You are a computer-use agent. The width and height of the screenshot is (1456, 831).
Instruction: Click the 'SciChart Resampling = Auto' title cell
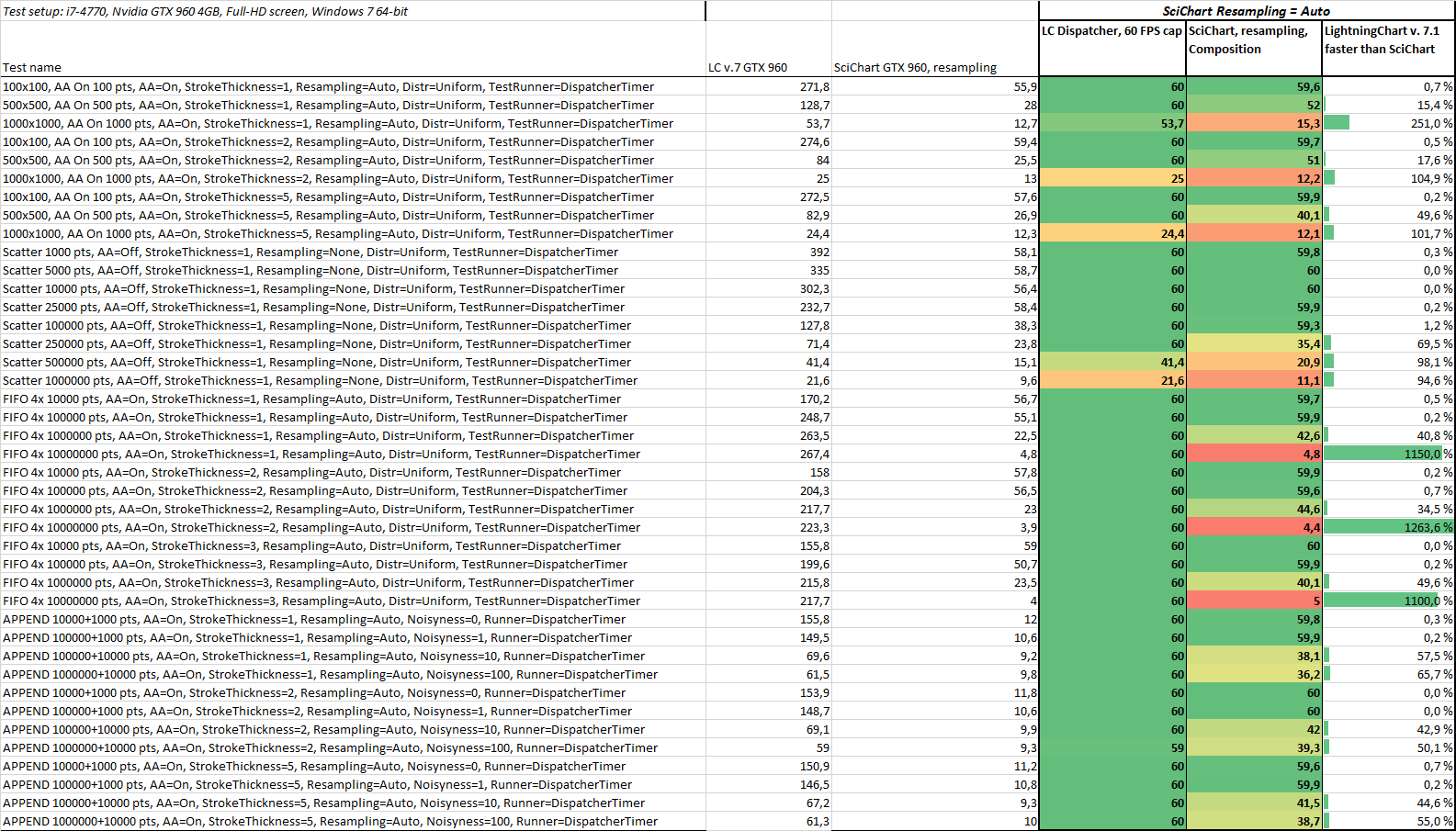1247,11
